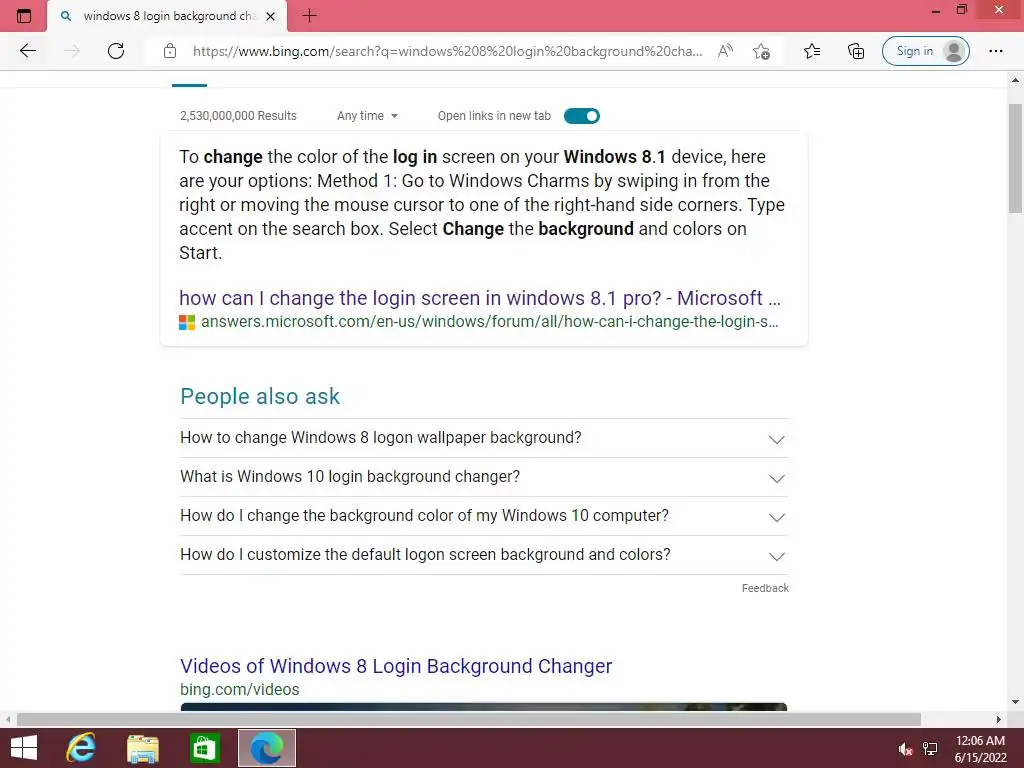Image resolution: width=1024 pixels, height=768 pixels.
Task: Open how can I change the login screen link
Action: pyautogui.click(x=480, y=298)
